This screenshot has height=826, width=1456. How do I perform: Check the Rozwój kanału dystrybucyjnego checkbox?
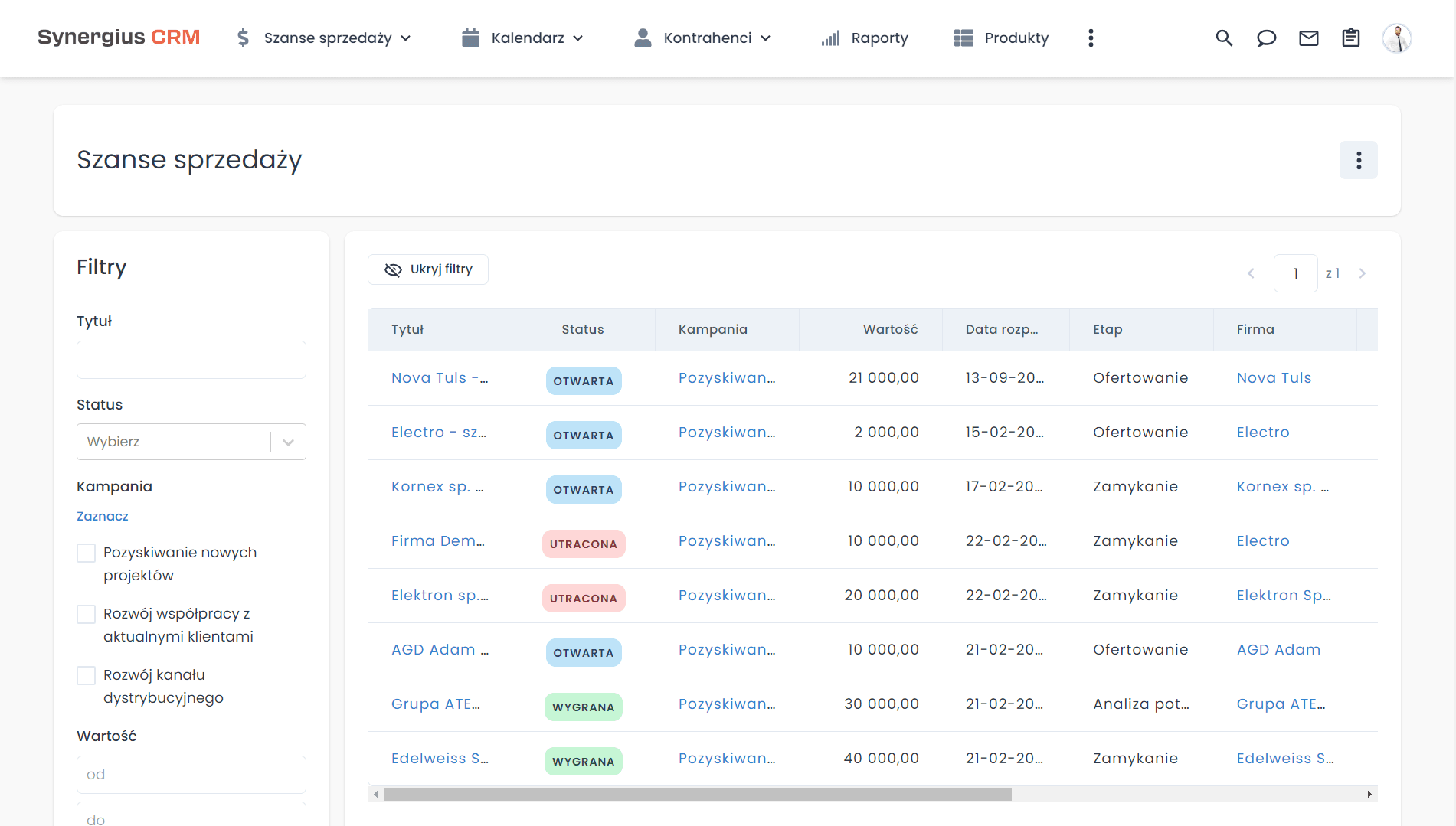pos(86,674)
